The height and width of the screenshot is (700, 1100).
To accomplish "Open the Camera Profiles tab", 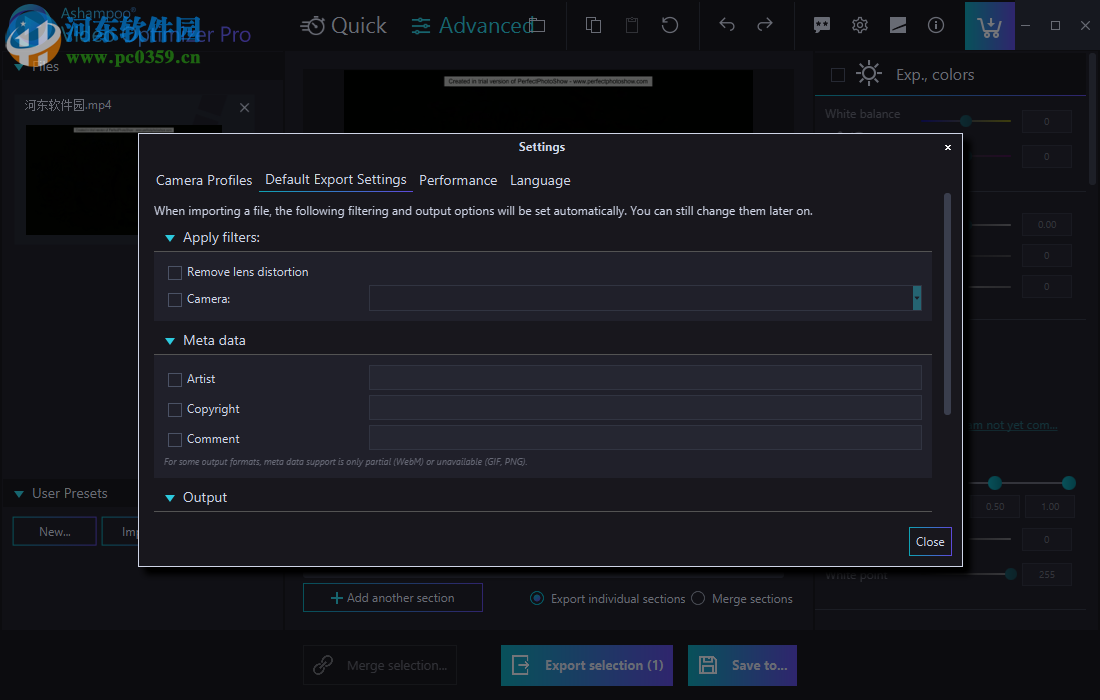I will coord(204,180).
